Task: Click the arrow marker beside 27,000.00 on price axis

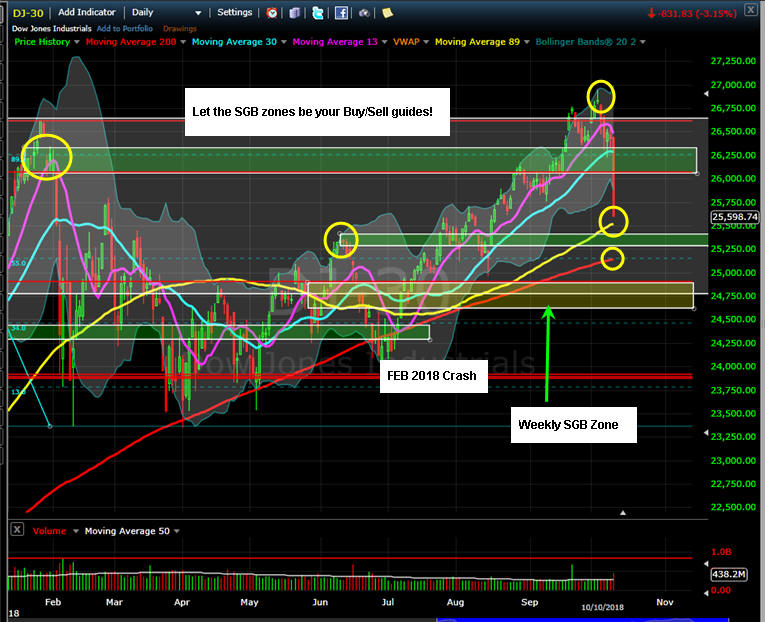Action: coord(706,94)
